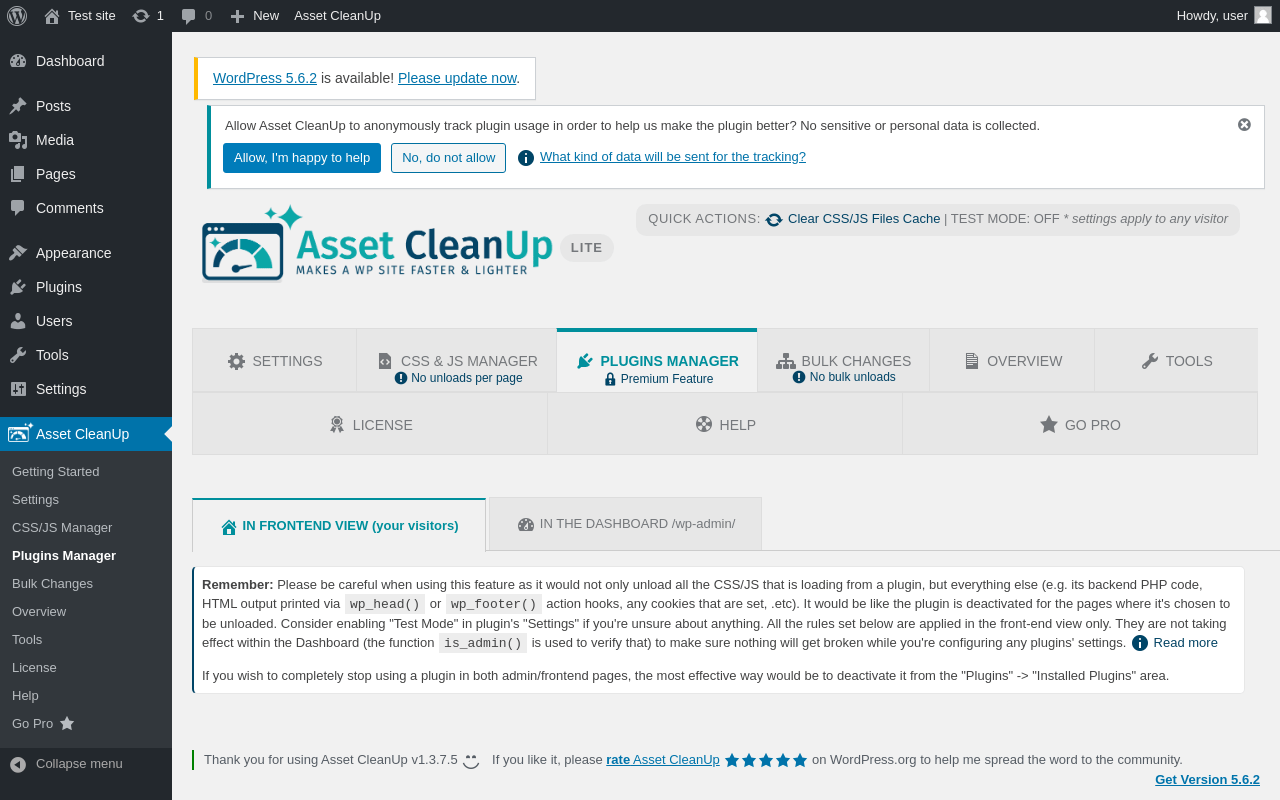This screenshot has width=1280, height=800.
Task: Open the Test site home icon
Action: [x=52, y=16]
